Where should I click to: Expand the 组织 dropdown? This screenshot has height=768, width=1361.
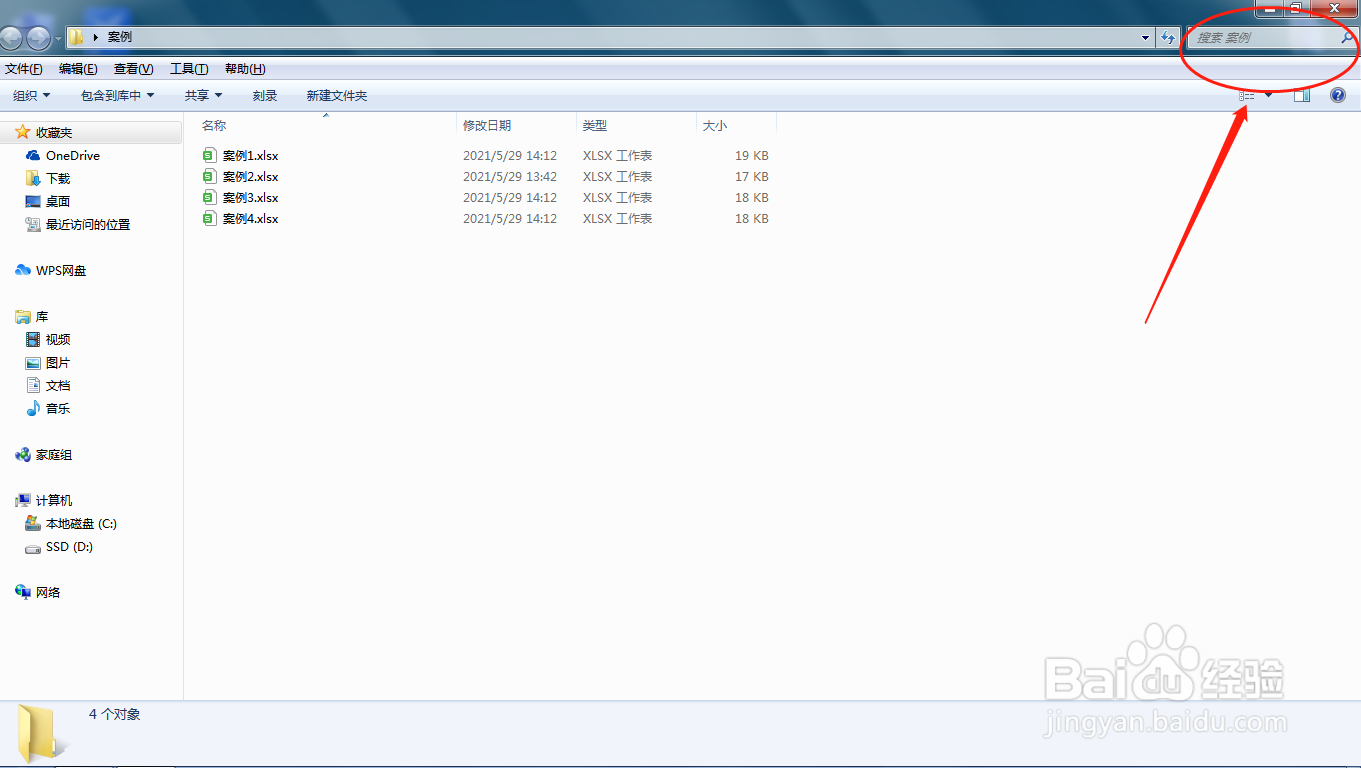[x=31, y=96]
